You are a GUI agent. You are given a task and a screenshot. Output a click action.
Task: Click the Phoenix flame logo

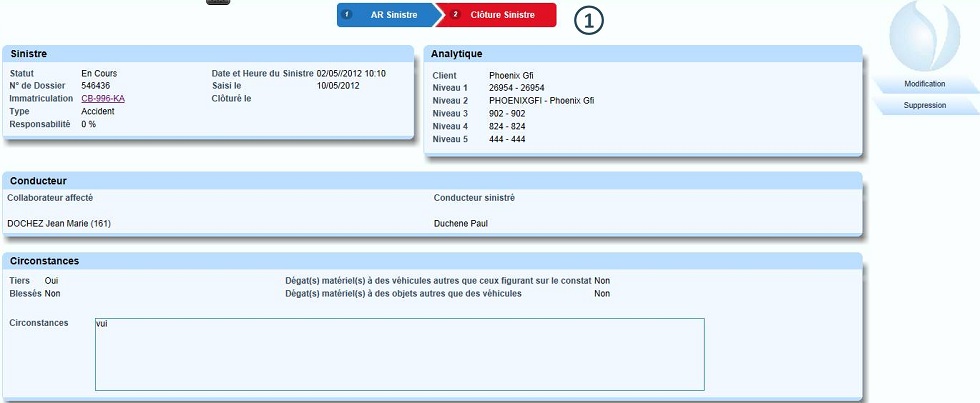click(924, 35)
